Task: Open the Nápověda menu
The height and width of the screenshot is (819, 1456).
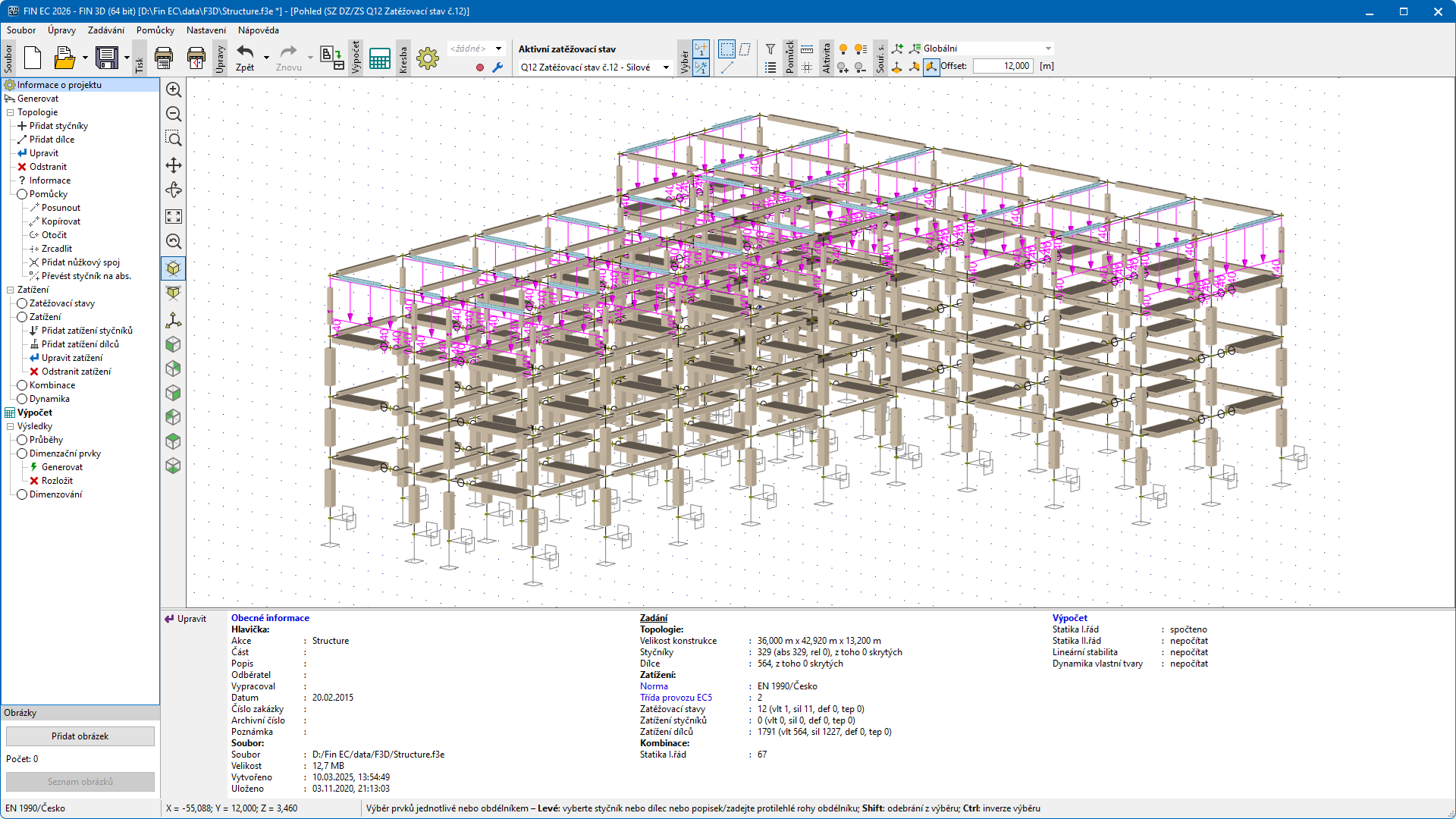Action: 258,30
